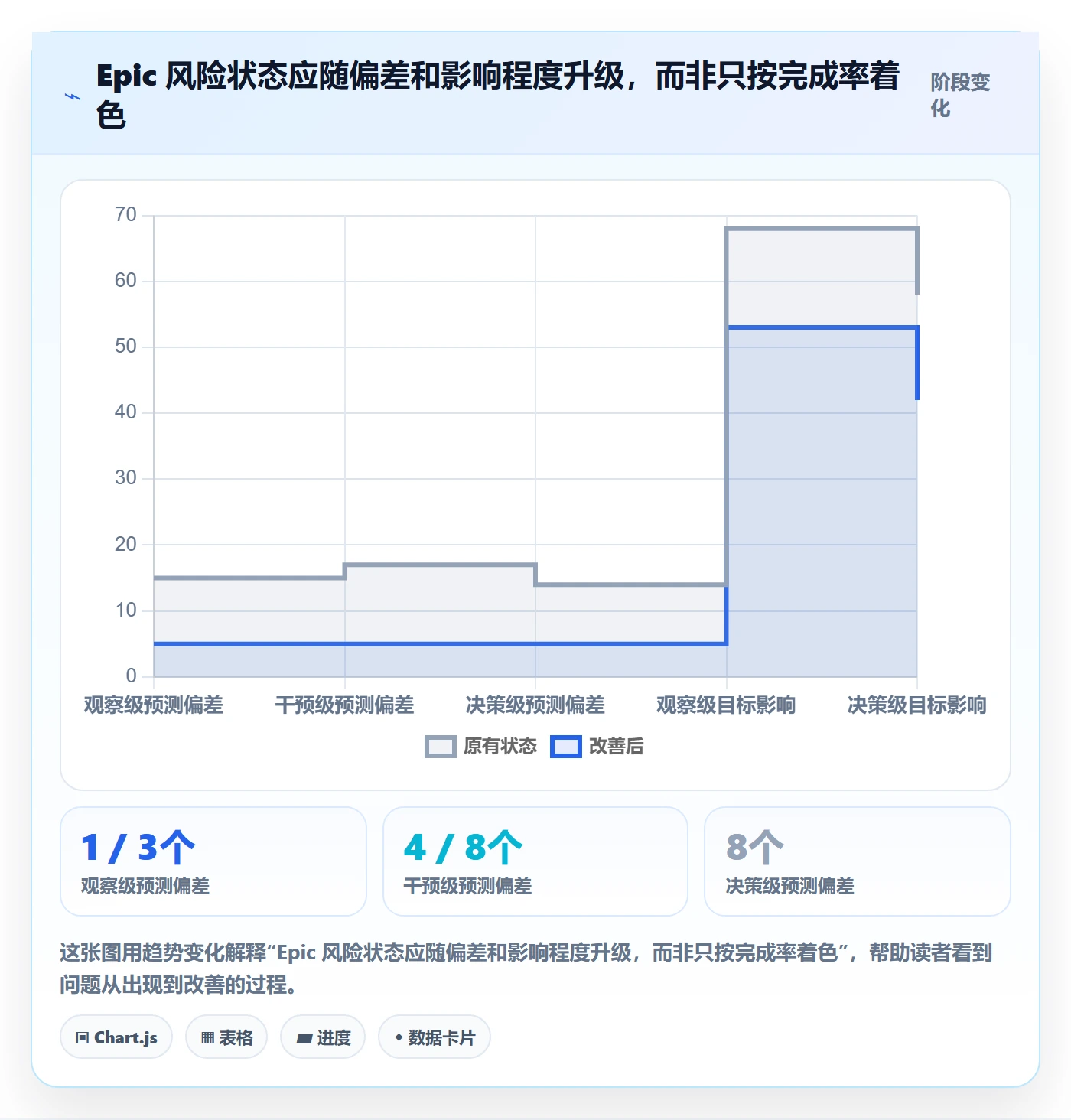Select the 进度 tag chip

pyautogui.click(x=323, y=1037)
